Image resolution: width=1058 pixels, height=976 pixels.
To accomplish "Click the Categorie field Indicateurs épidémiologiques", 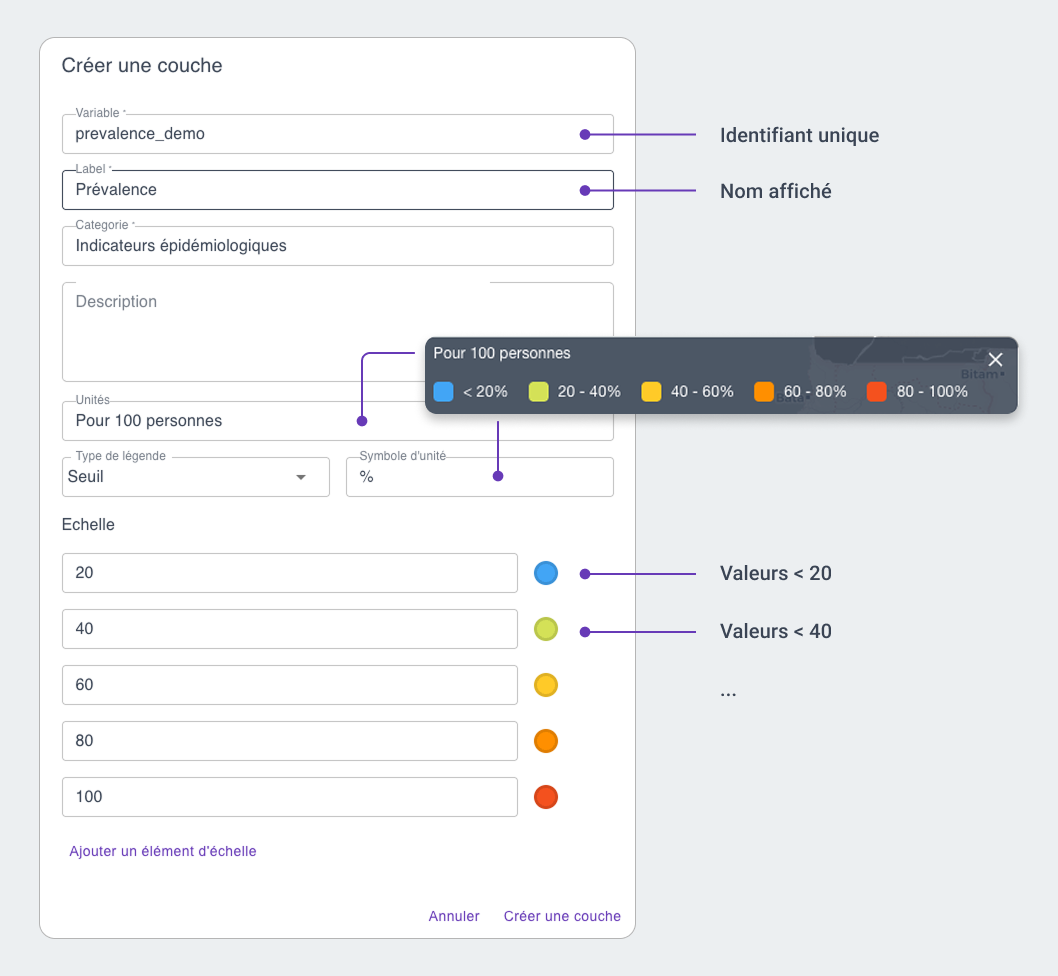I will pos(337,246).
